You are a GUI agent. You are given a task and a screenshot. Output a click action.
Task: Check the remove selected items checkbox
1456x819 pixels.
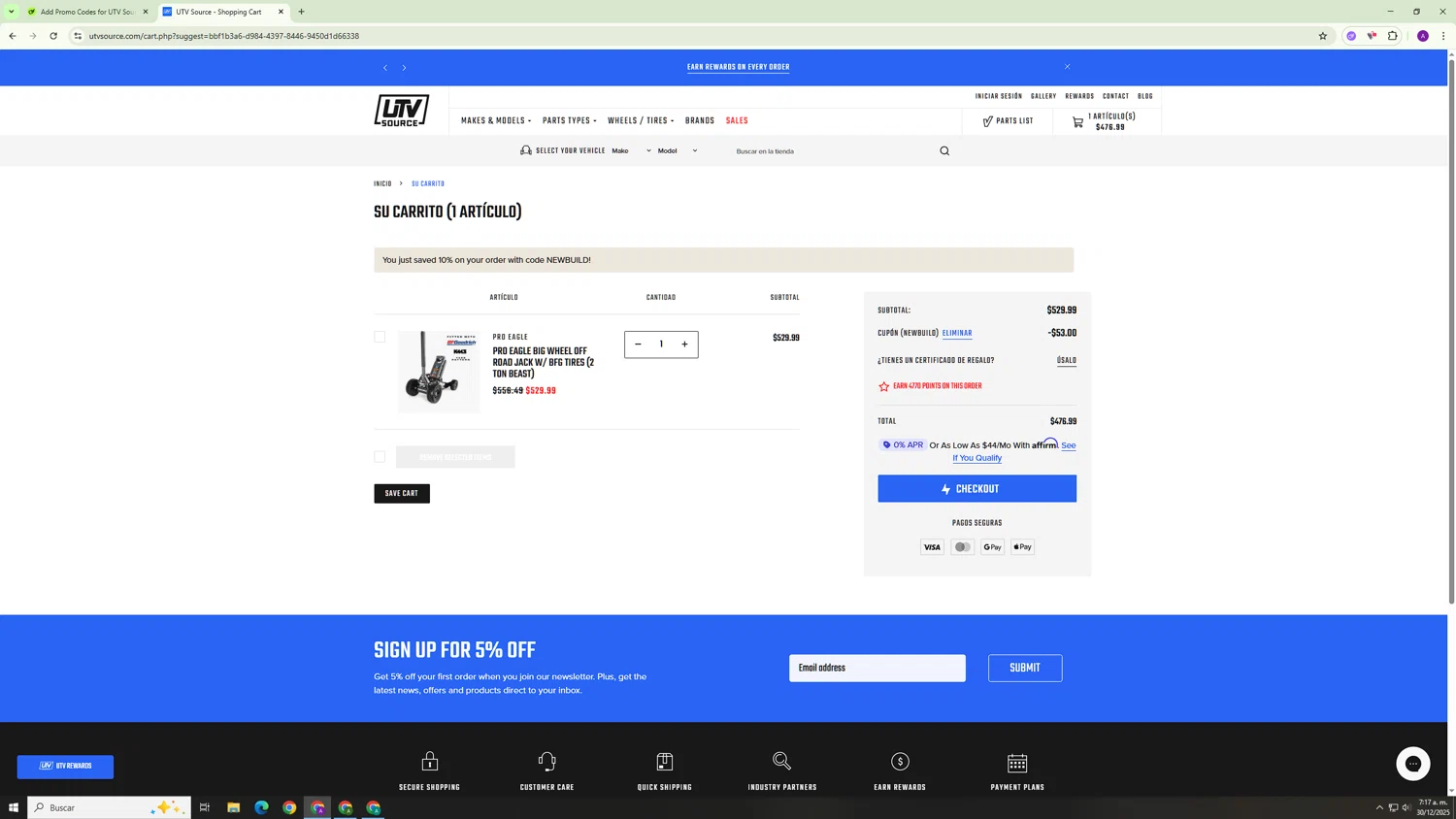click(380, 456)
